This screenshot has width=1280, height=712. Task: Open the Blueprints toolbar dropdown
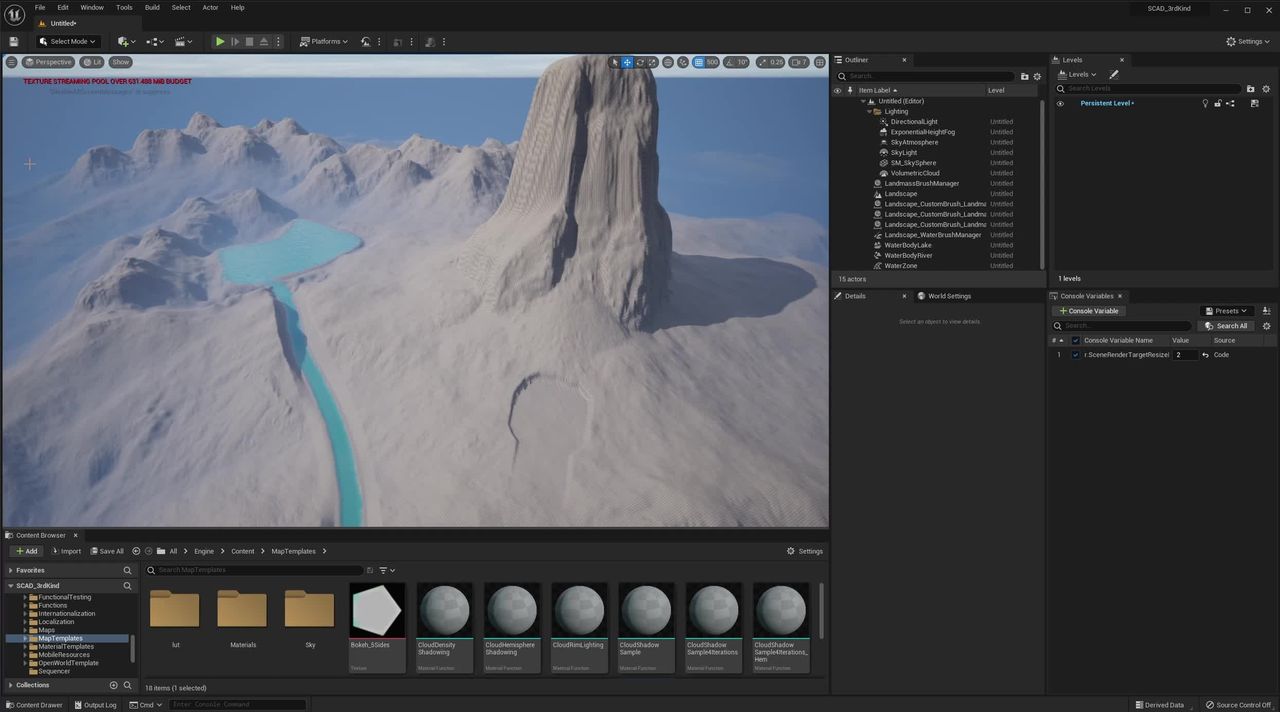(155, 41)
